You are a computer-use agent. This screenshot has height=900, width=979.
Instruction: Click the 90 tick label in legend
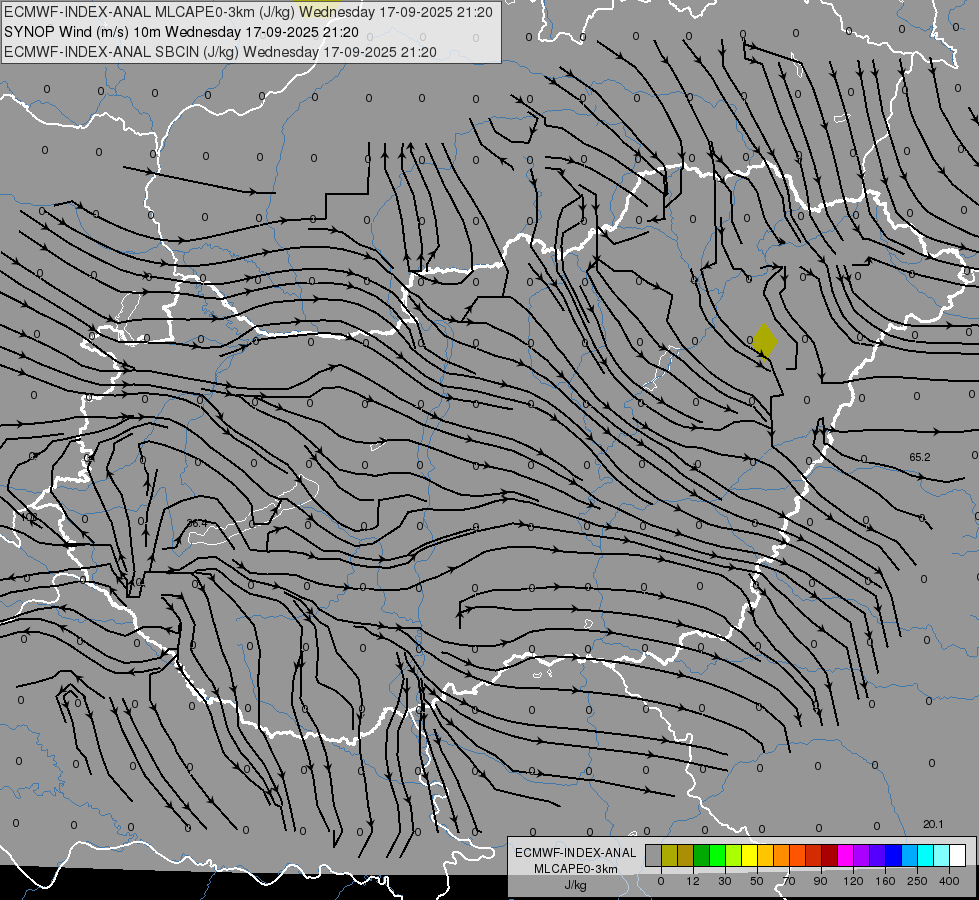820,881
